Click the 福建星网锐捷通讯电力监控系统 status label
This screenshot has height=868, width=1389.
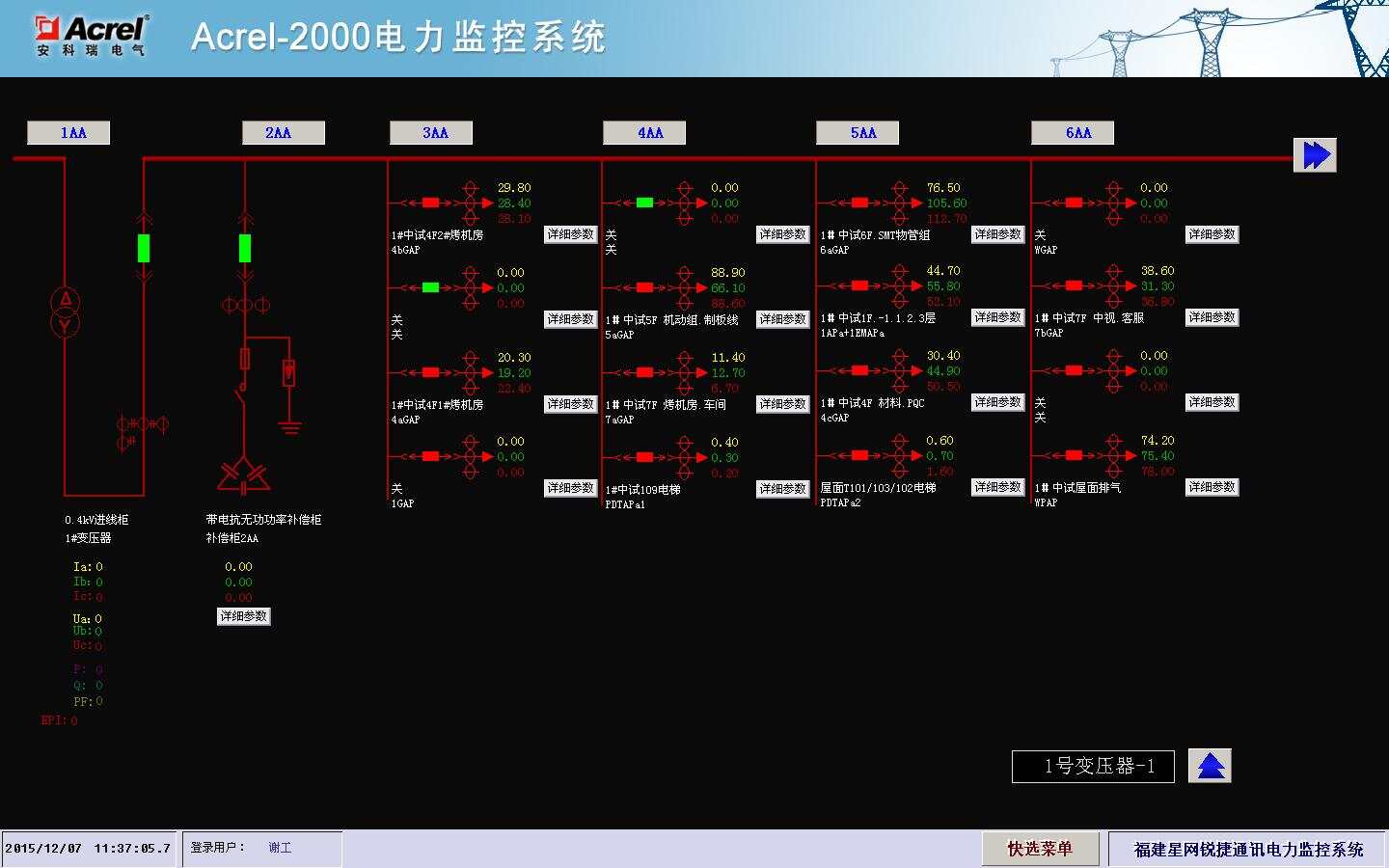(1248, 850)
